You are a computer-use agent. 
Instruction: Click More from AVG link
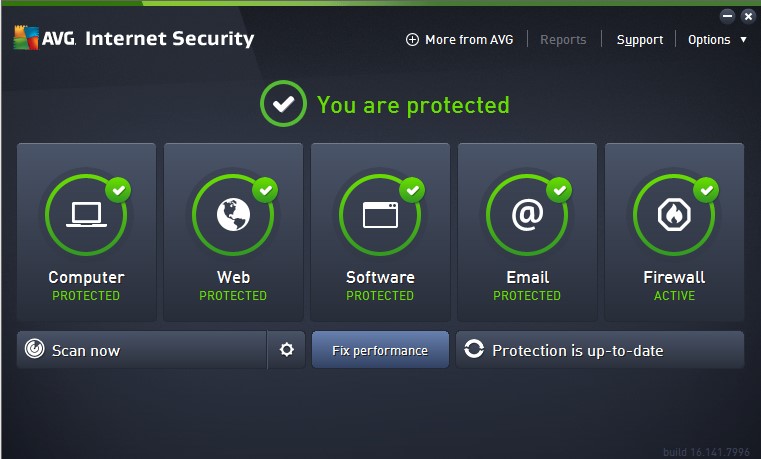click(x=469, y=40)
